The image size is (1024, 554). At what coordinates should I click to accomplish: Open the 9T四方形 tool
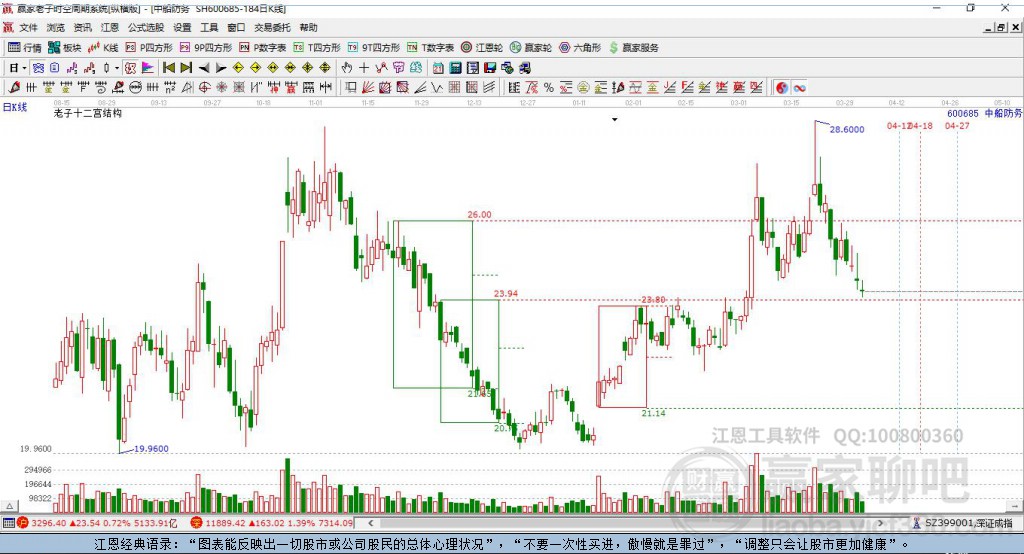[374, 48]
